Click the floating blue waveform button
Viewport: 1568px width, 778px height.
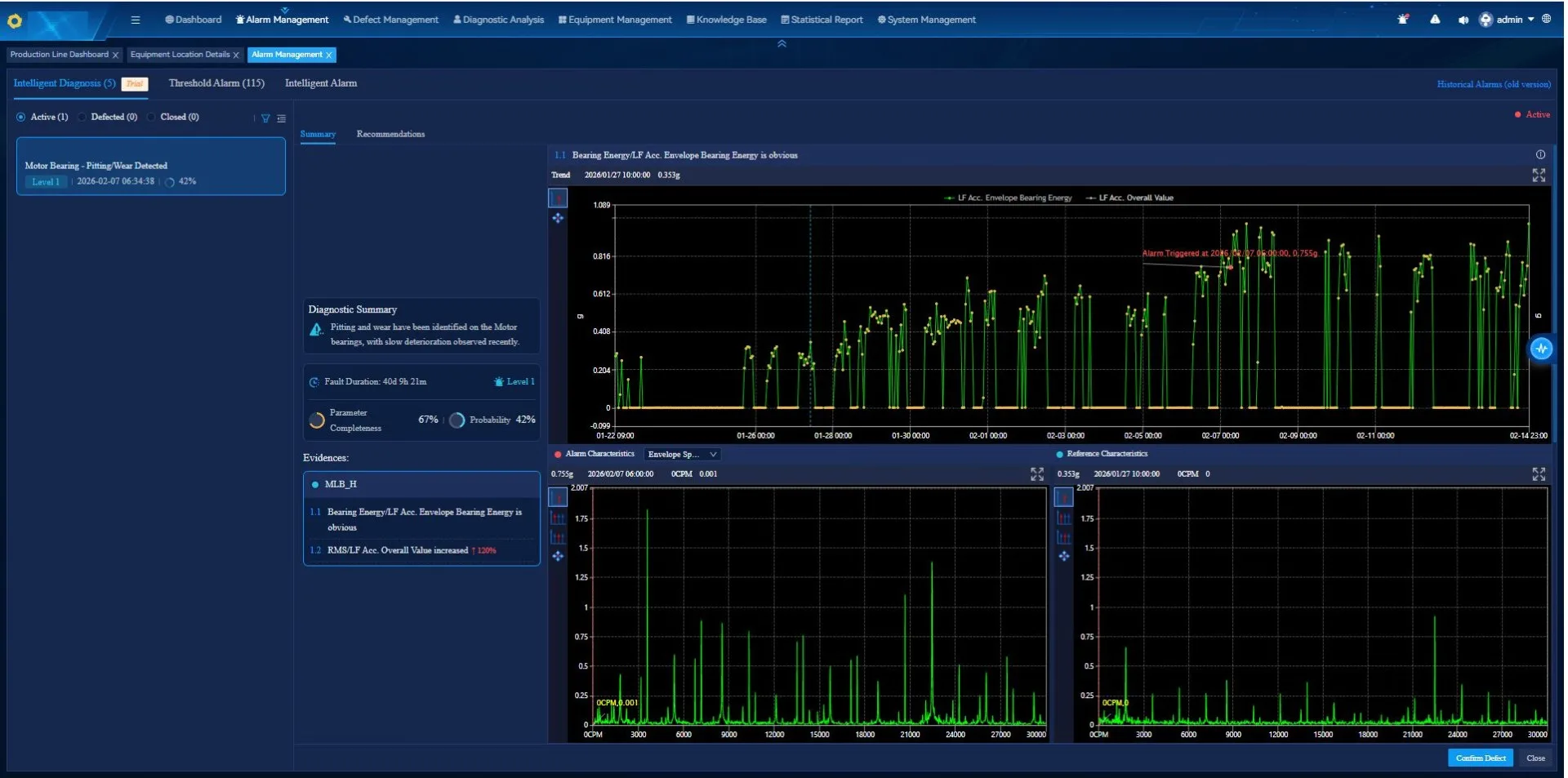pos(1541,349)
